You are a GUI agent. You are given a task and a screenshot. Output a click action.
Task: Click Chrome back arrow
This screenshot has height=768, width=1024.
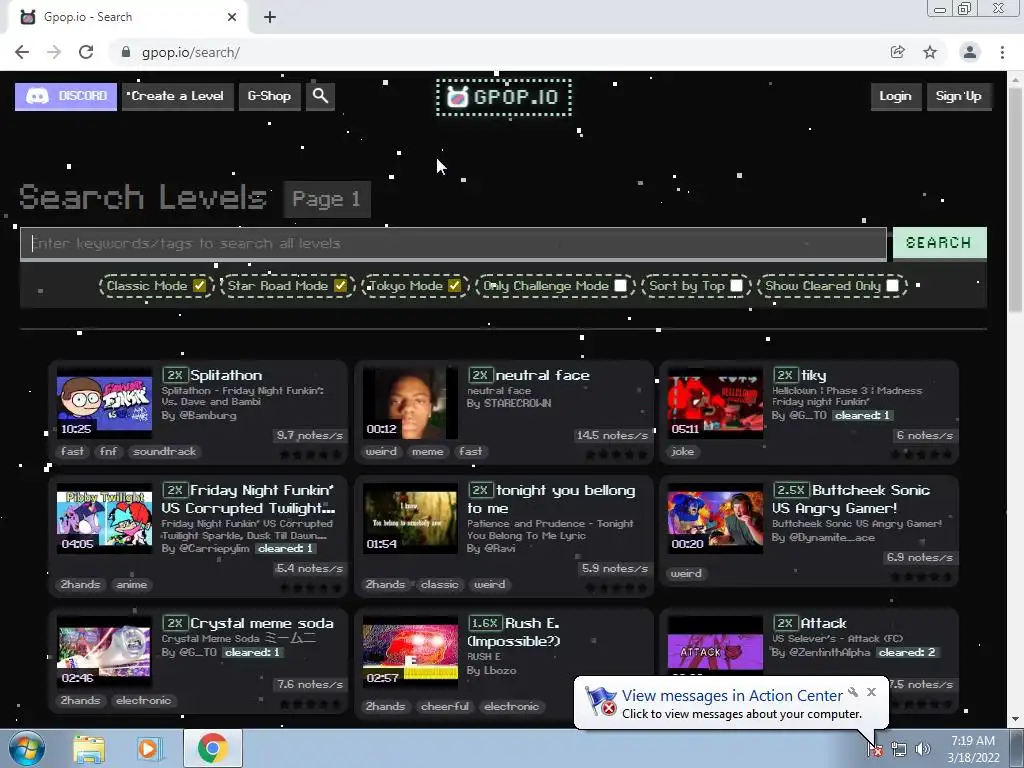click(x=22, y=52)
